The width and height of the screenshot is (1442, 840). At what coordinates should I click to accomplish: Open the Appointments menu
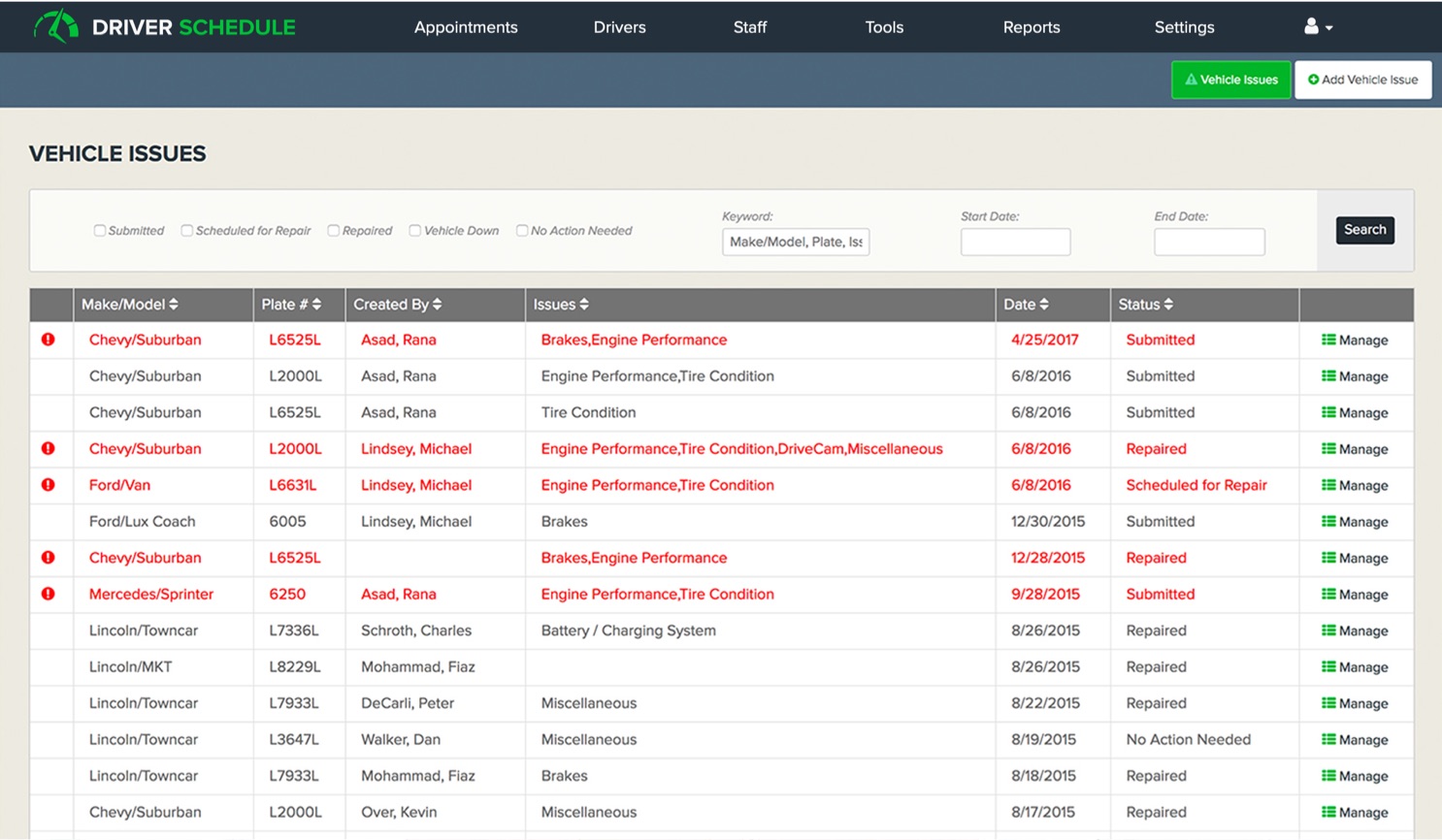click(466, 27)
